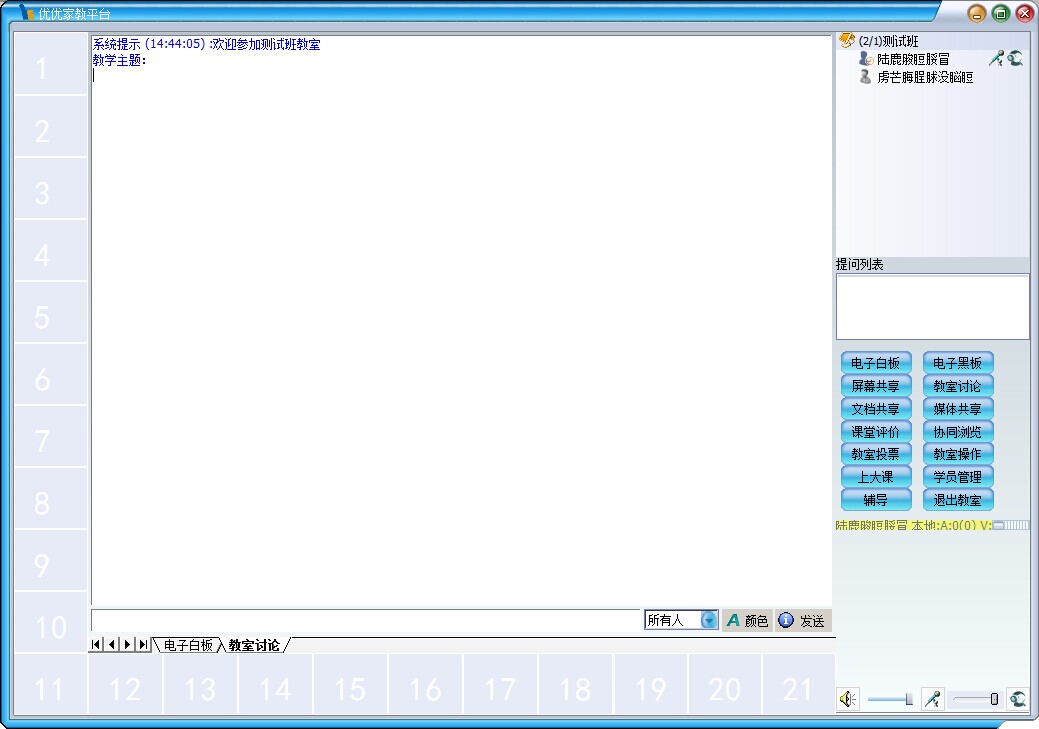Click the chat message input field
Screen dimensions: 1039x729
[365, 620]
